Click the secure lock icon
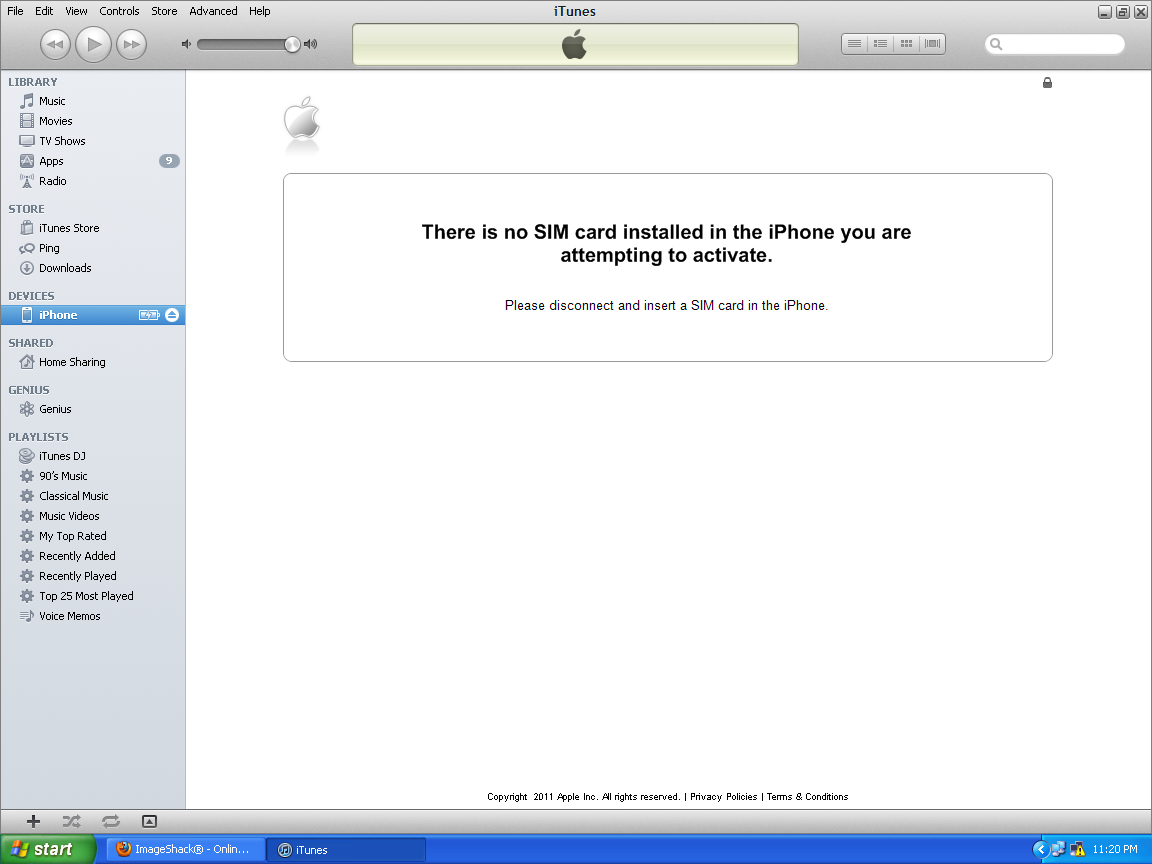Image resolution: width=1152 pixels, height=864 pixels. pyautogui.click(x=1047, y=83)
